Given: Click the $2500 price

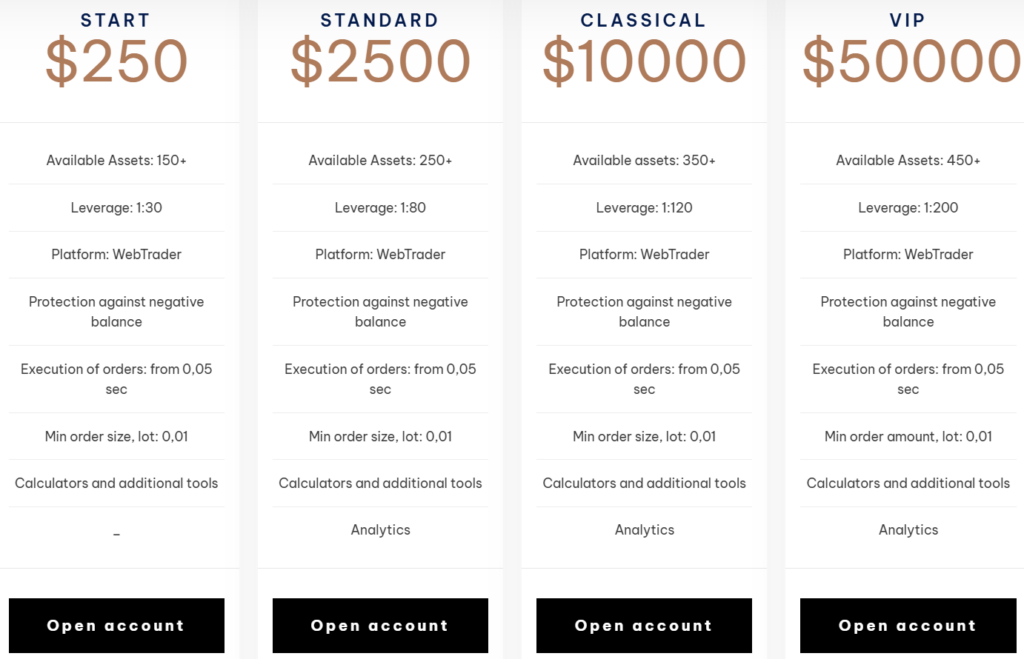Looking at the screenshot, I should [380, 62].
